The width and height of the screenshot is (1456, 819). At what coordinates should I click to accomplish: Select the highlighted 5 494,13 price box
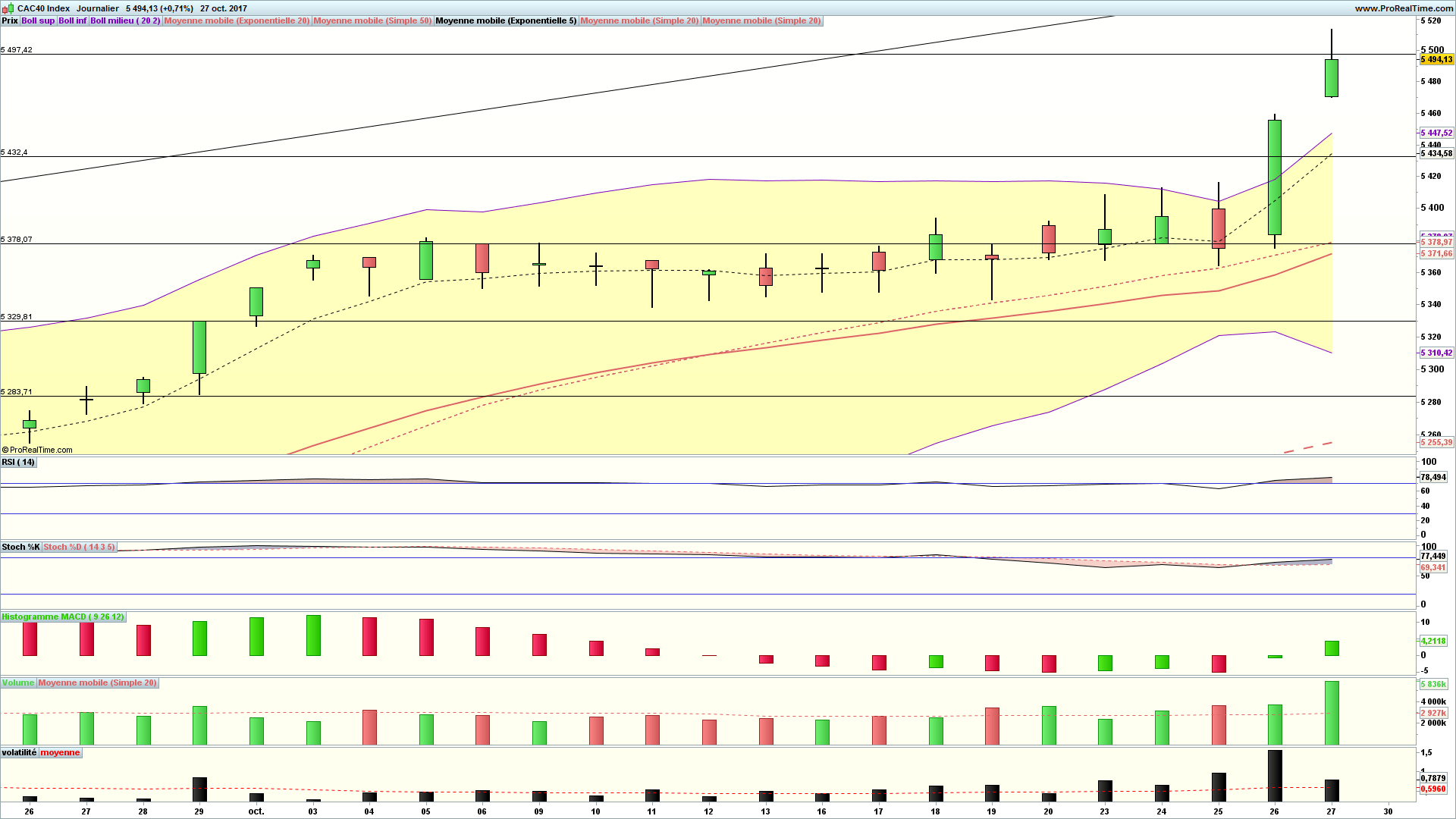coord(1436,58)
